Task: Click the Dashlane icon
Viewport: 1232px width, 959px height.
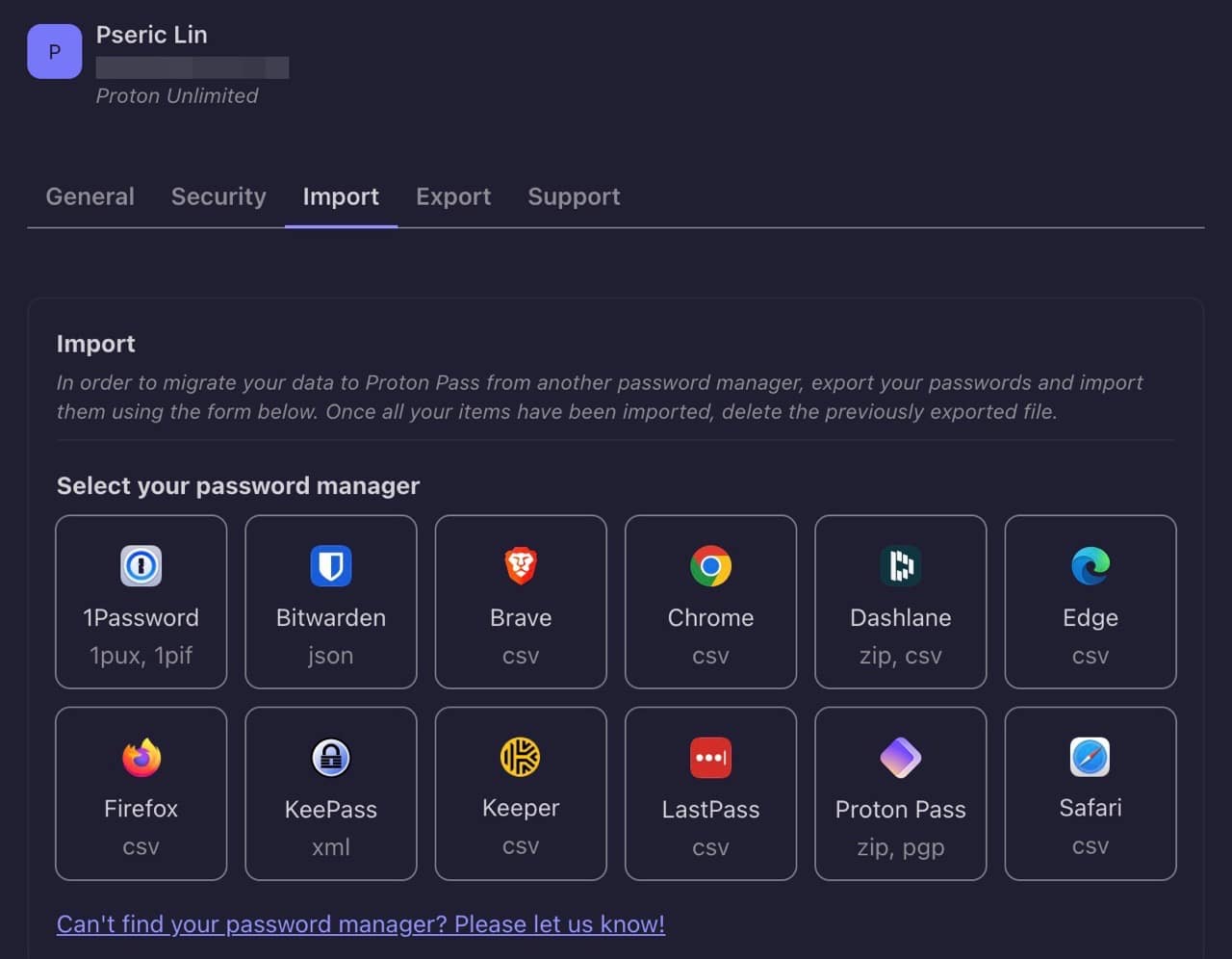Action: pyautogui.click(x=900, y=566)
